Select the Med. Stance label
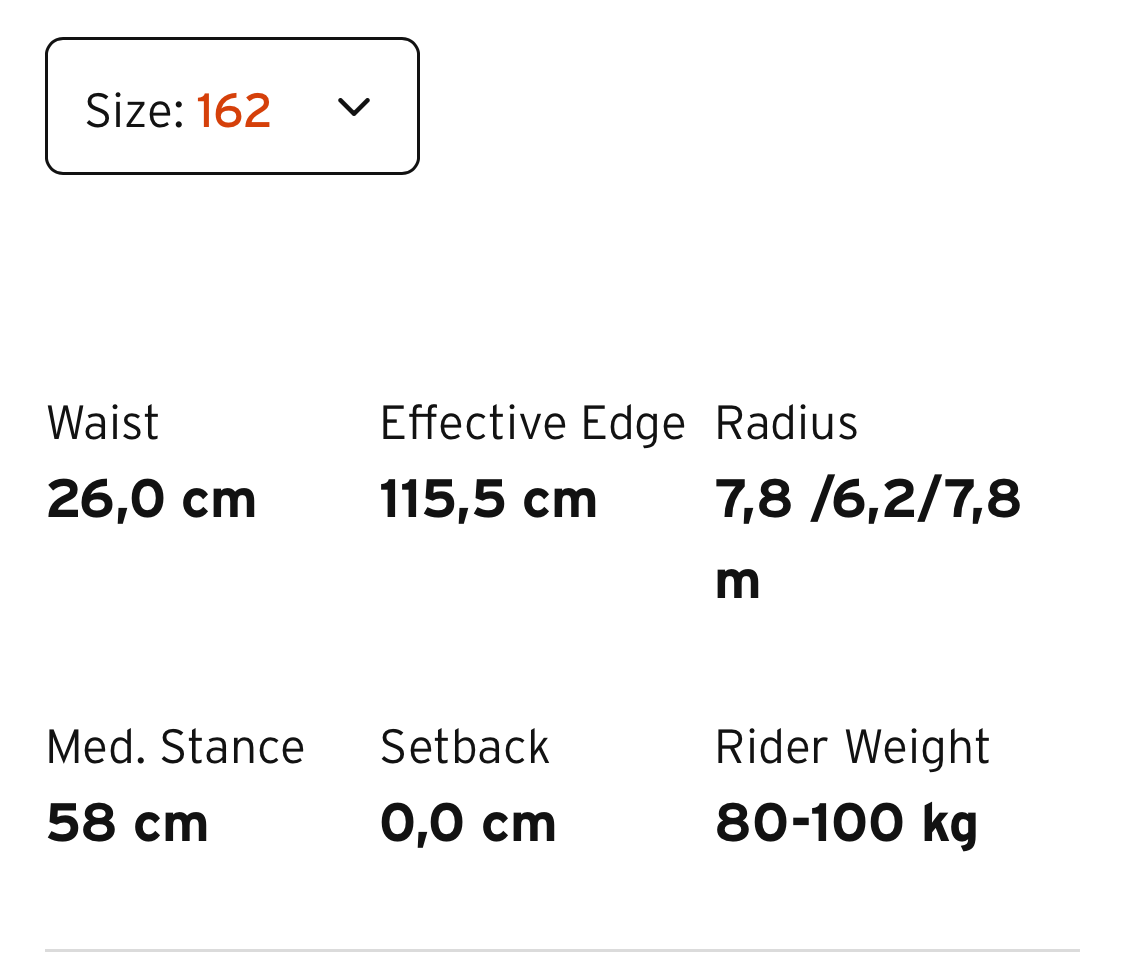 pos(175,747)
